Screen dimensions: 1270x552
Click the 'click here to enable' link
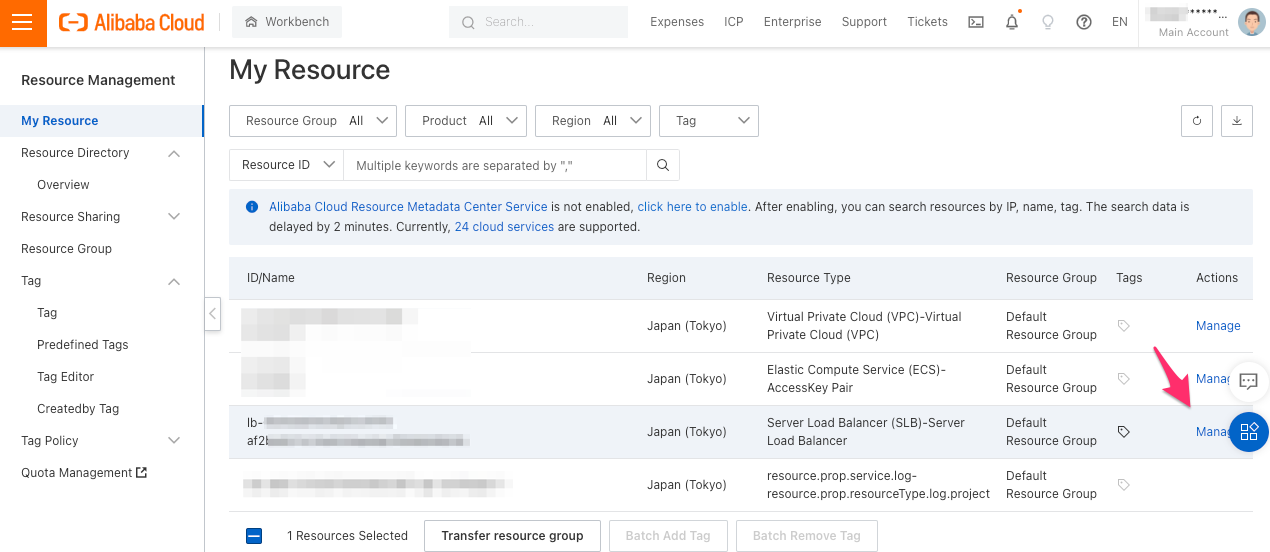(692, 207)
